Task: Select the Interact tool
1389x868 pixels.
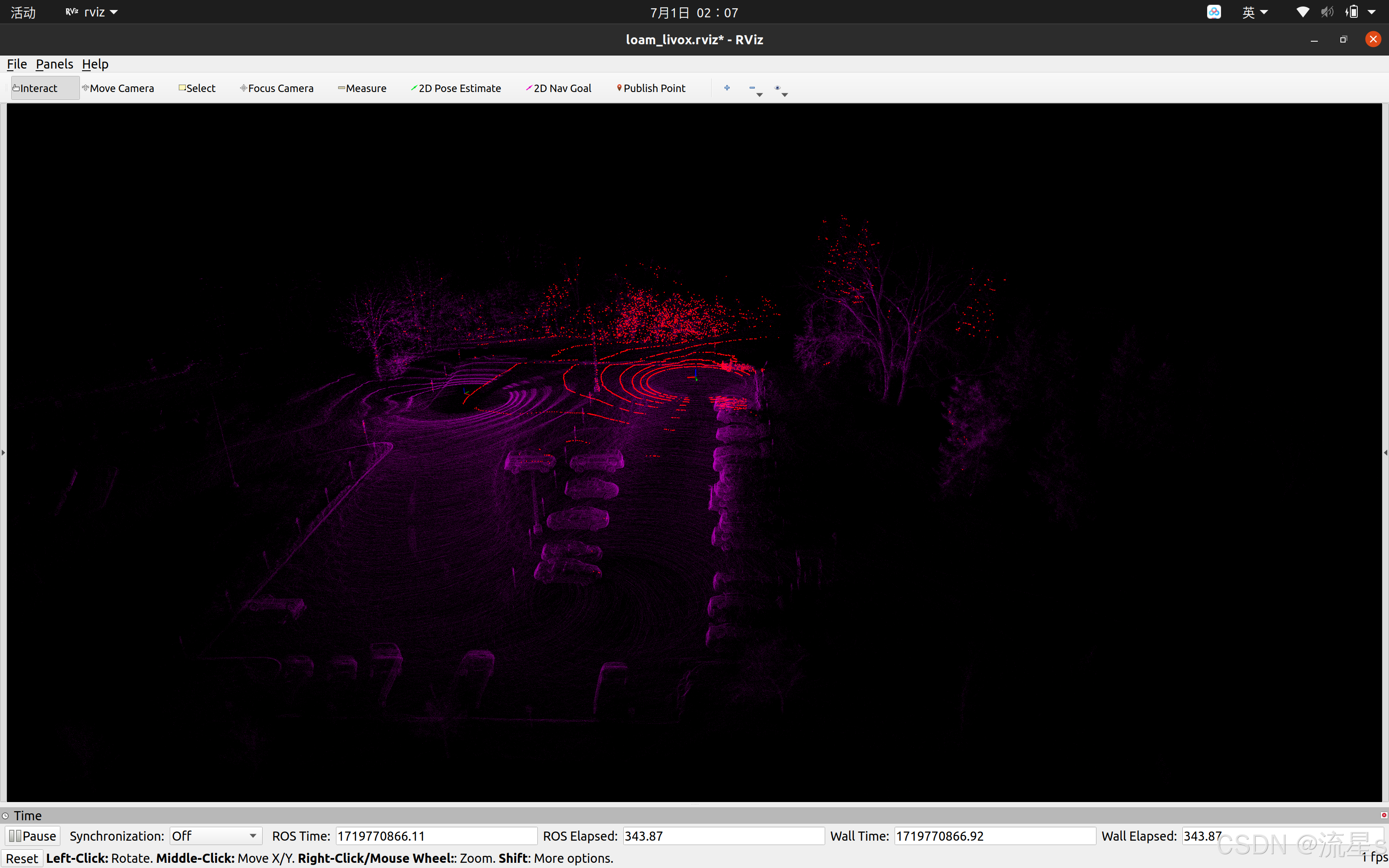Action: (45, 88)
